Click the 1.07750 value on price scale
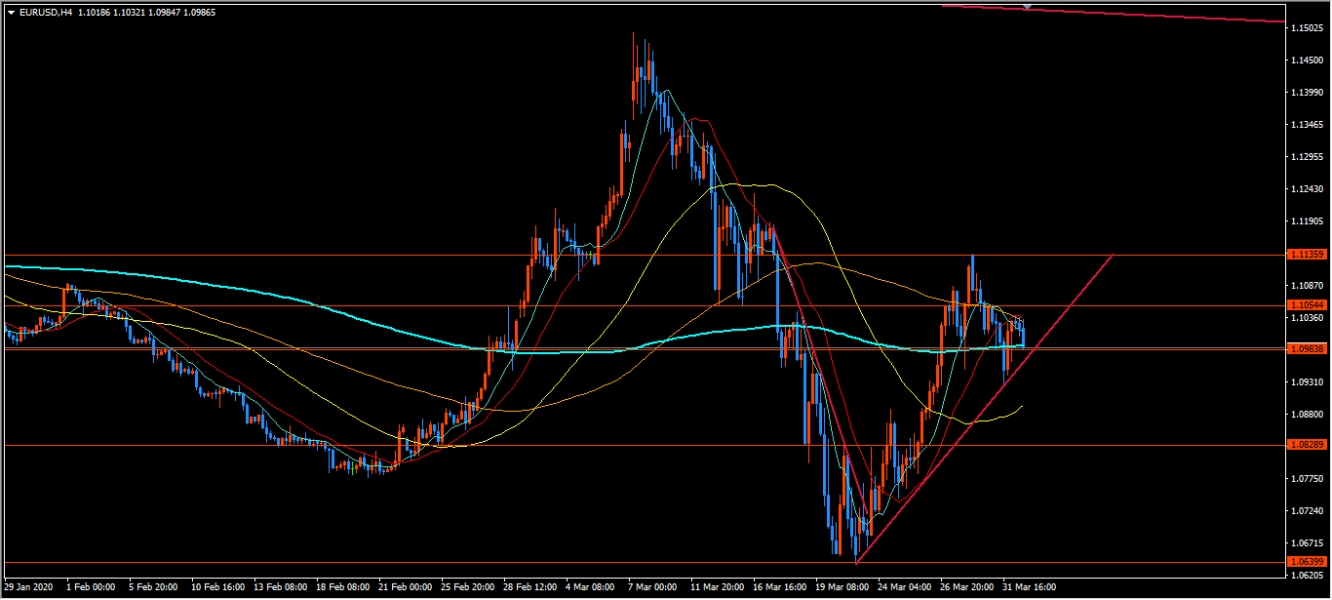The image size is (1332, 600). pos(1308,479)
